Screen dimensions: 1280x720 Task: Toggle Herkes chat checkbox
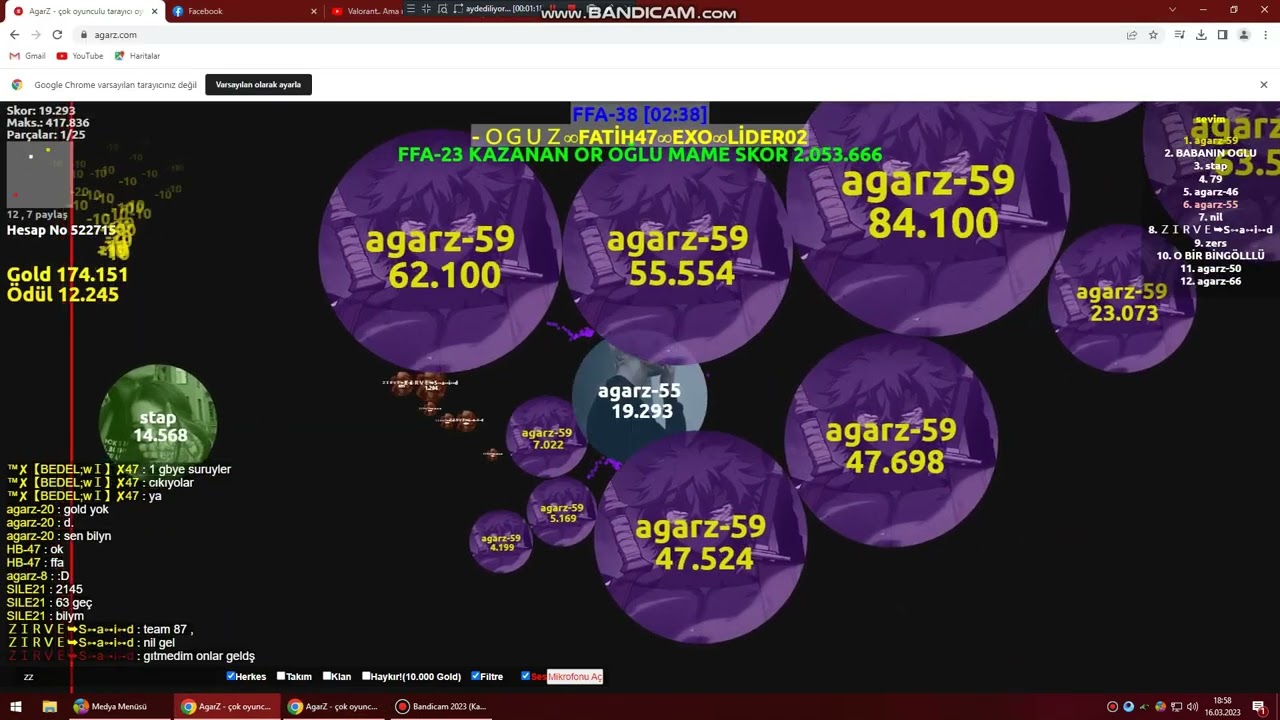click(x=231, y=676)
